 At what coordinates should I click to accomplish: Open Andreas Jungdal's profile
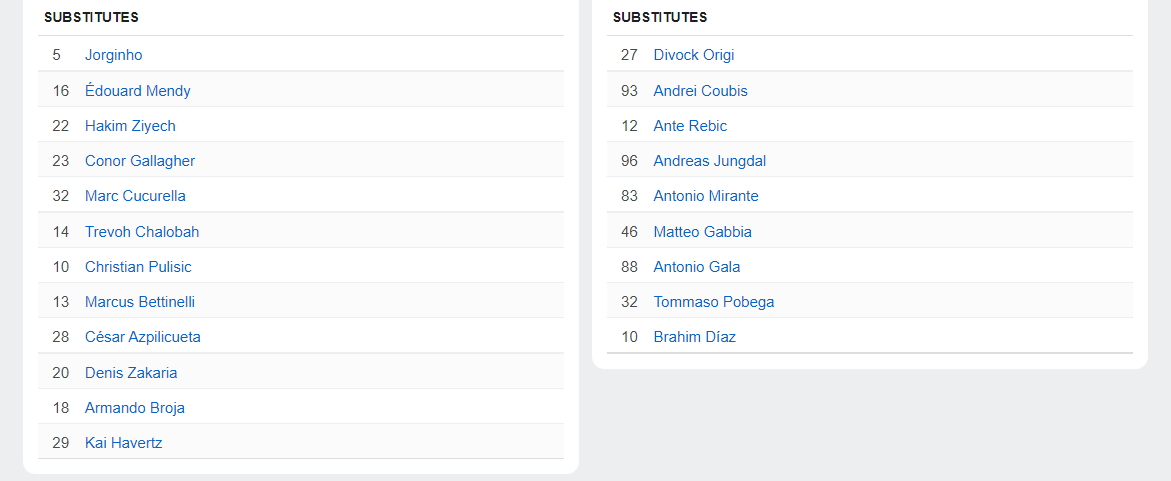click(x=709, y=161)
